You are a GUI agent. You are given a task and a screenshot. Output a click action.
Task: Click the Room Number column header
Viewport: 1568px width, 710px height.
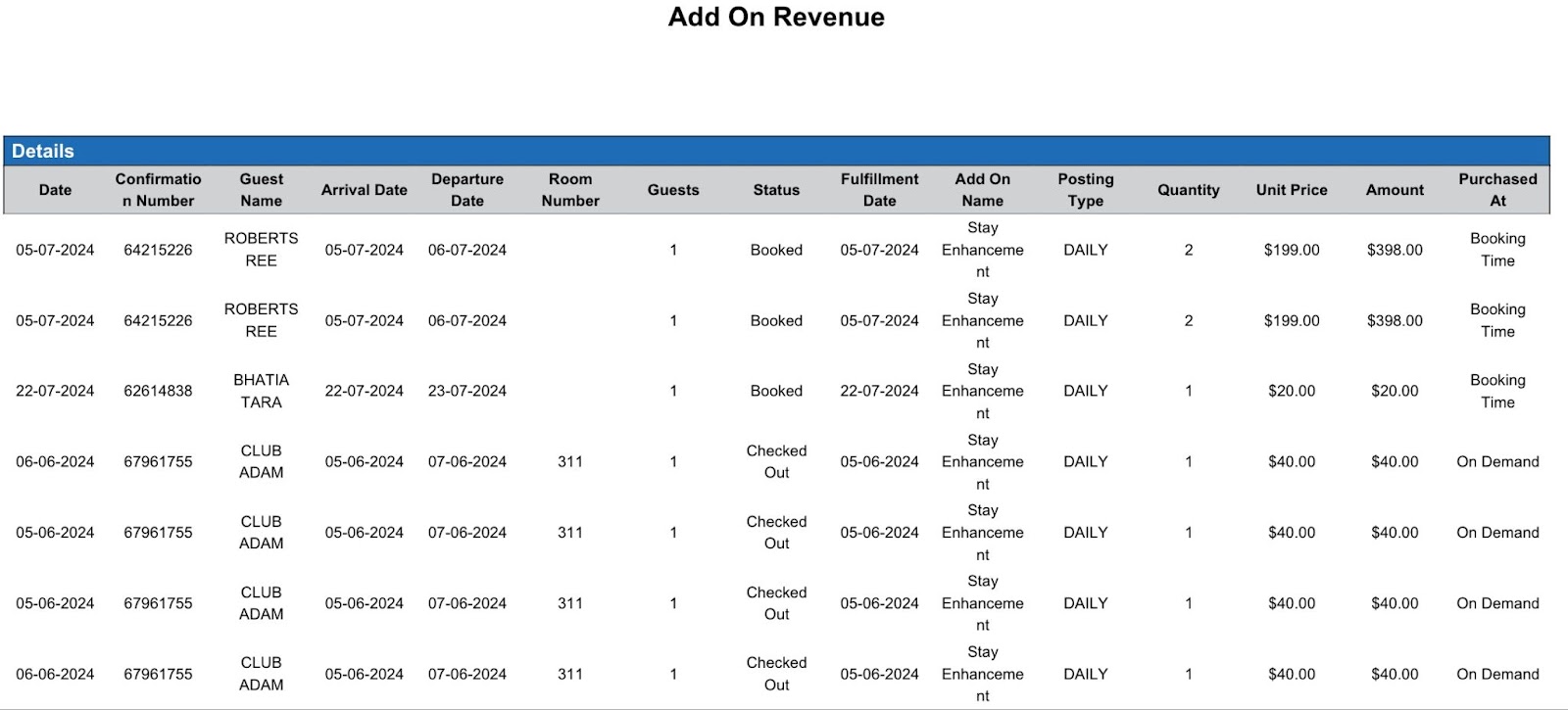coord(570,190)
